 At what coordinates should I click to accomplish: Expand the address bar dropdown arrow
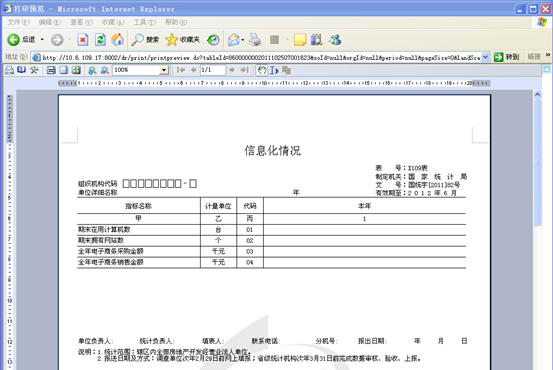pos(485,57)
